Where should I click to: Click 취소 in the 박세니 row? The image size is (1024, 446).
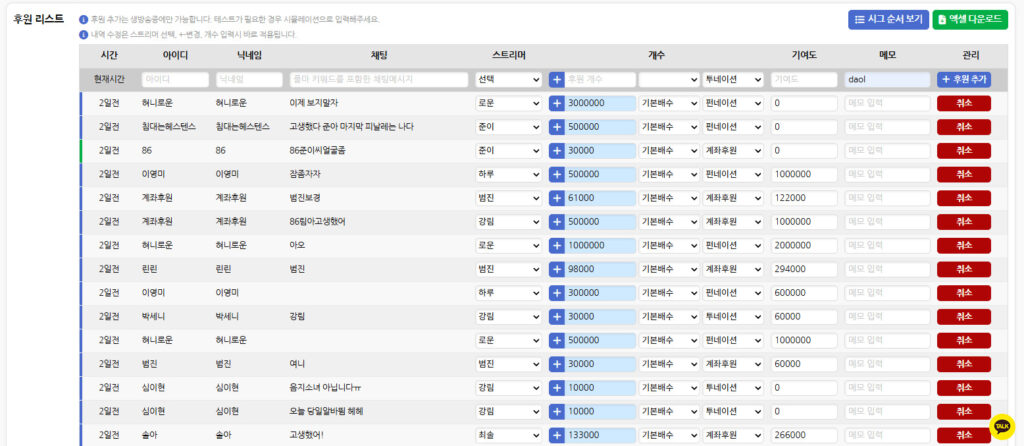coord(963,317)
